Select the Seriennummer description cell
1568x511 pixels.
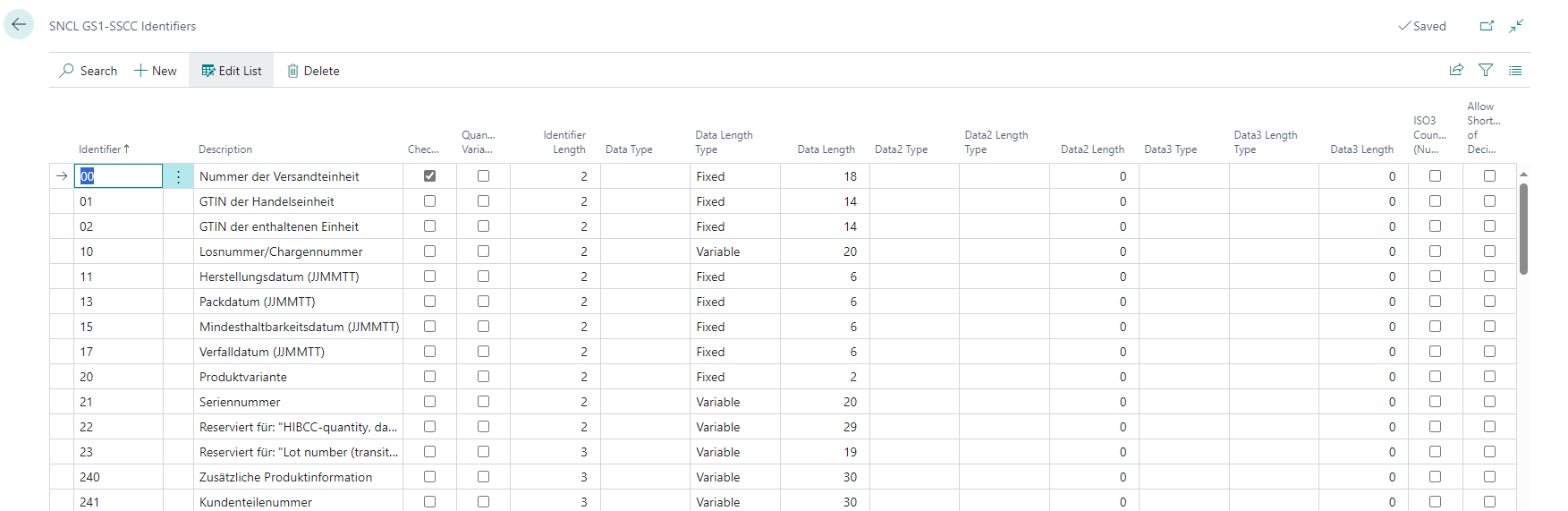[x=298, y=402]
